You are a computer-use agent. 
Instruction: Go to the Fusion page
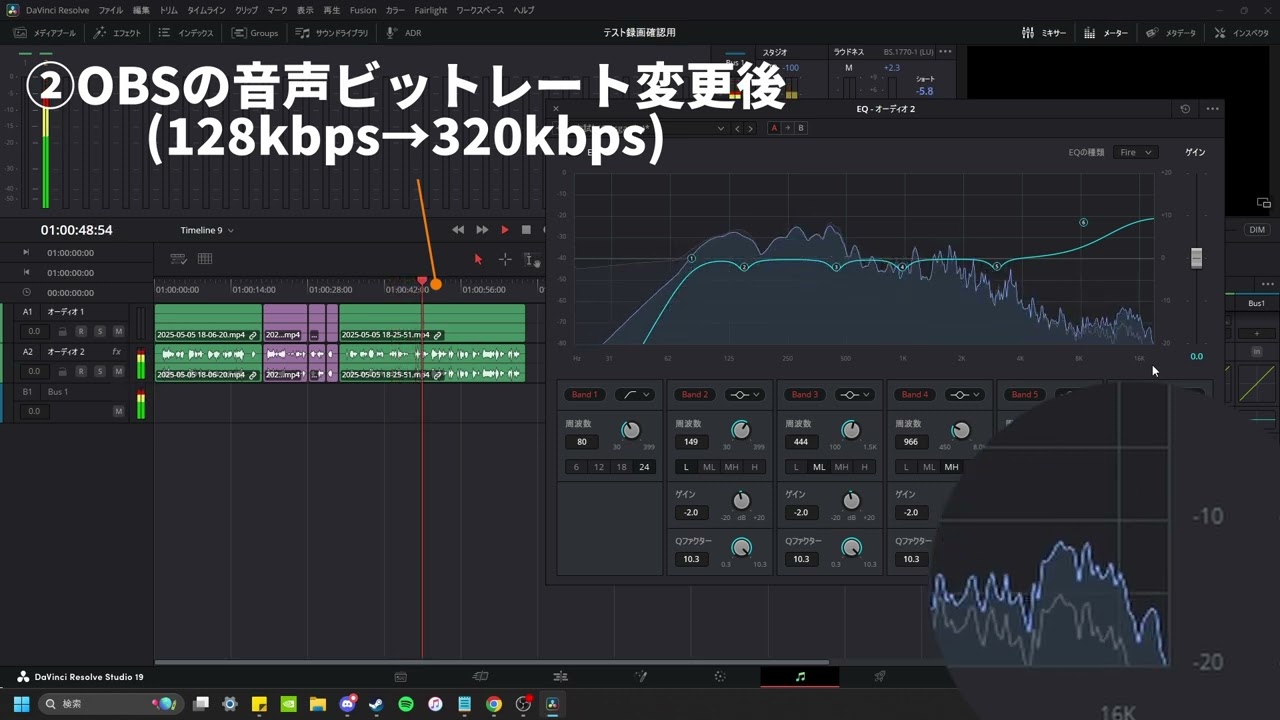[x=641, y=677]
